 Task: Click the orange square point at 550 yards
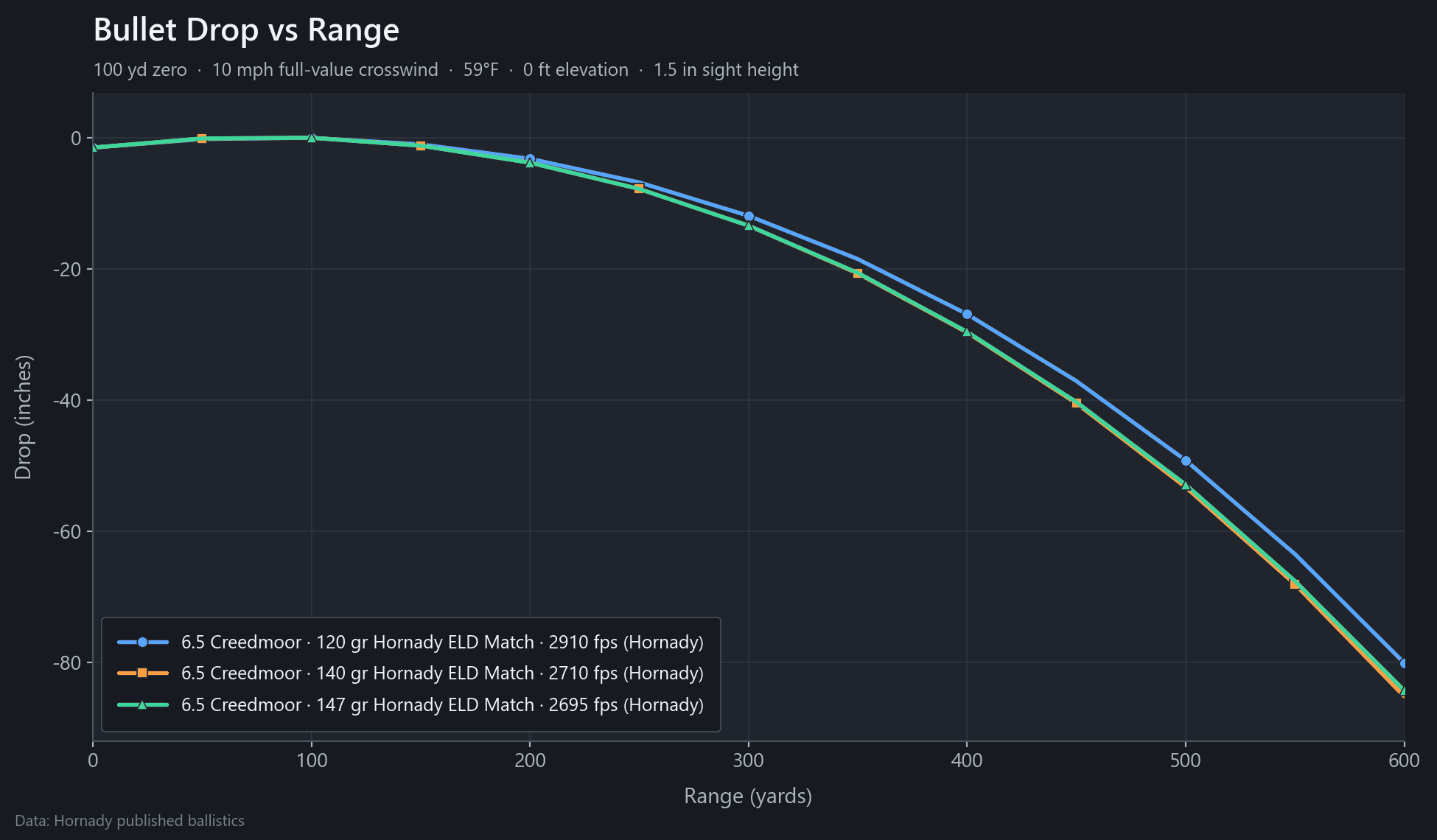1295,584
